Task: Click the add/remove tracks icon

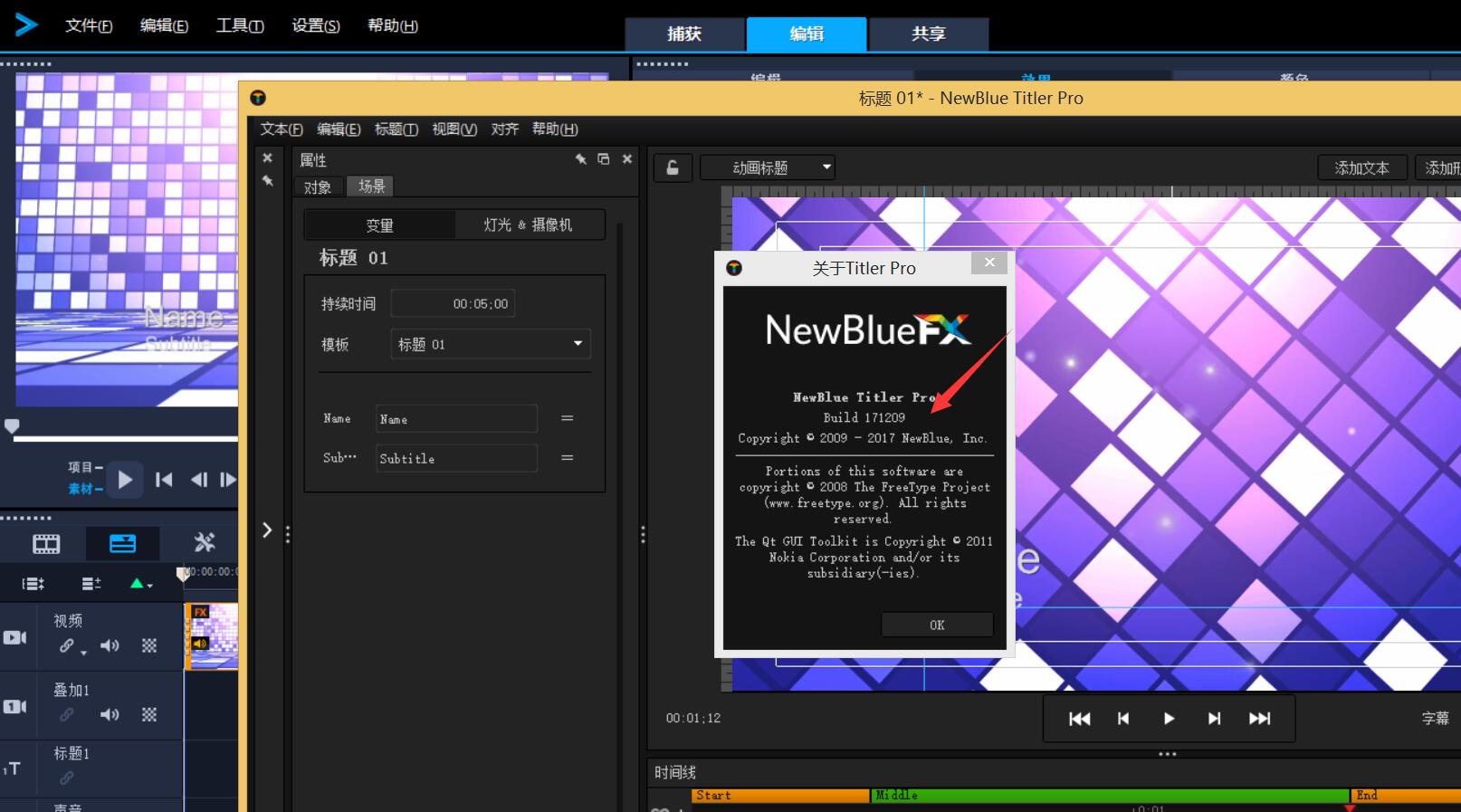Action: pyautogui.click(x=91, y=584)
